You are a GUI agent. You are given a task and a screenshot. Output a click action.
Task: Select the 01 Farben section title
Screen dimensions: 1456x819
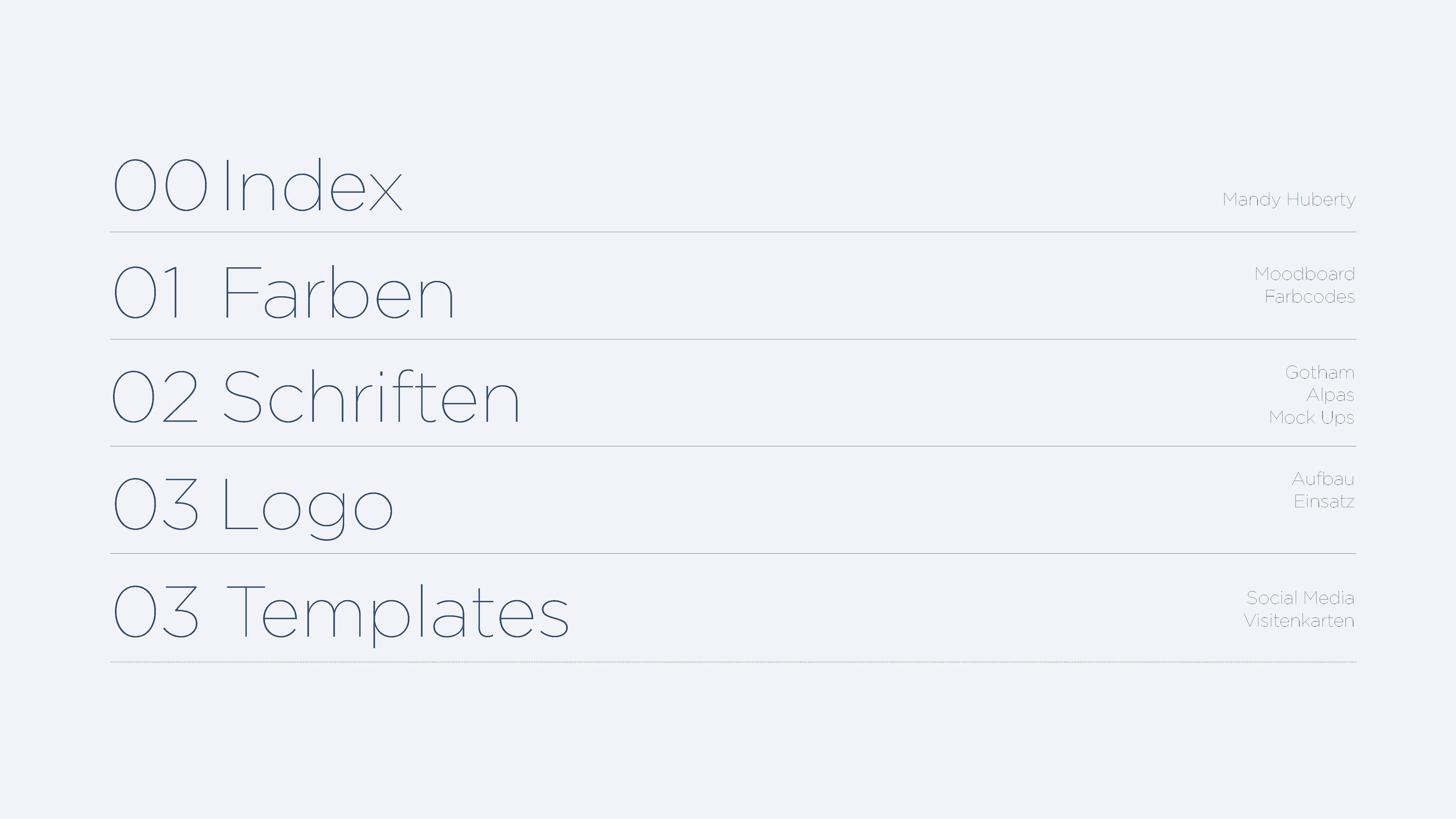284,292
